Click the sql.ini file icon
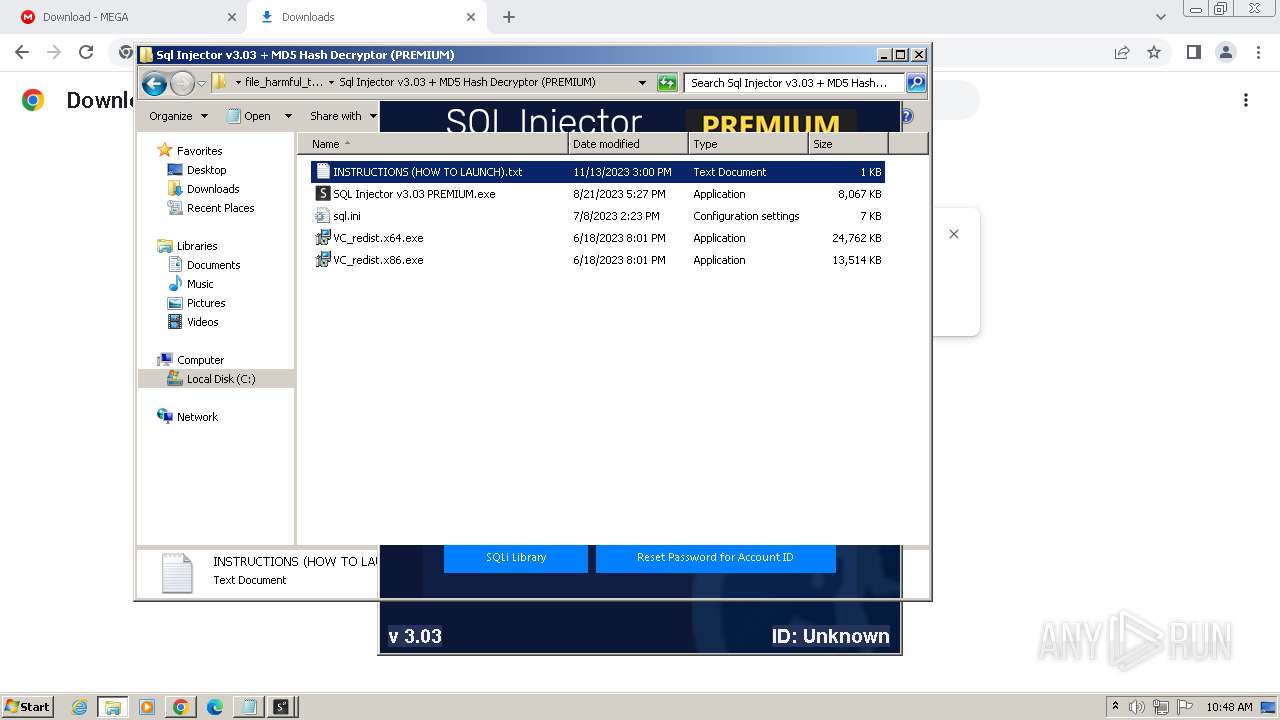 tap(322, 216)
